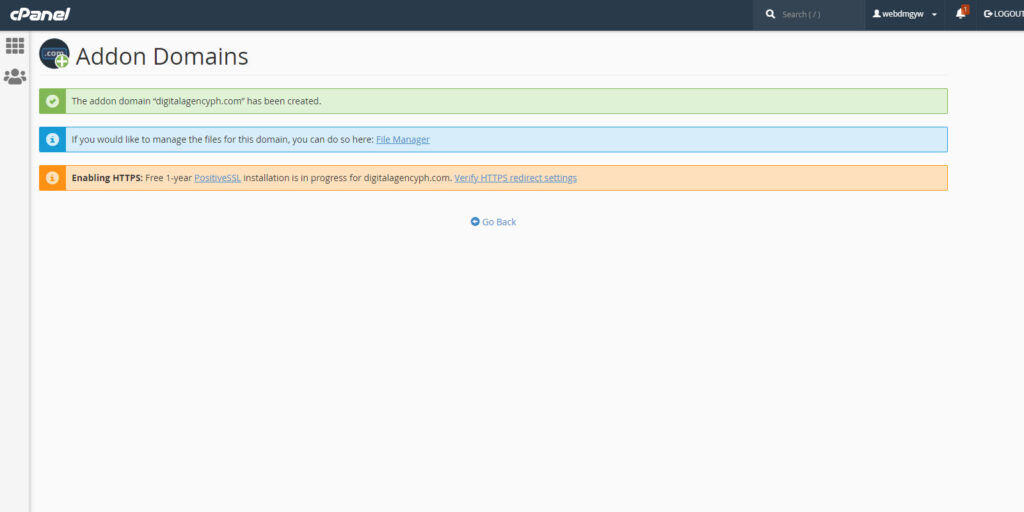The width and height of the screenshot is (1024, 512).
Task: Click the green success checkmark icon
Action: (53, 101)
